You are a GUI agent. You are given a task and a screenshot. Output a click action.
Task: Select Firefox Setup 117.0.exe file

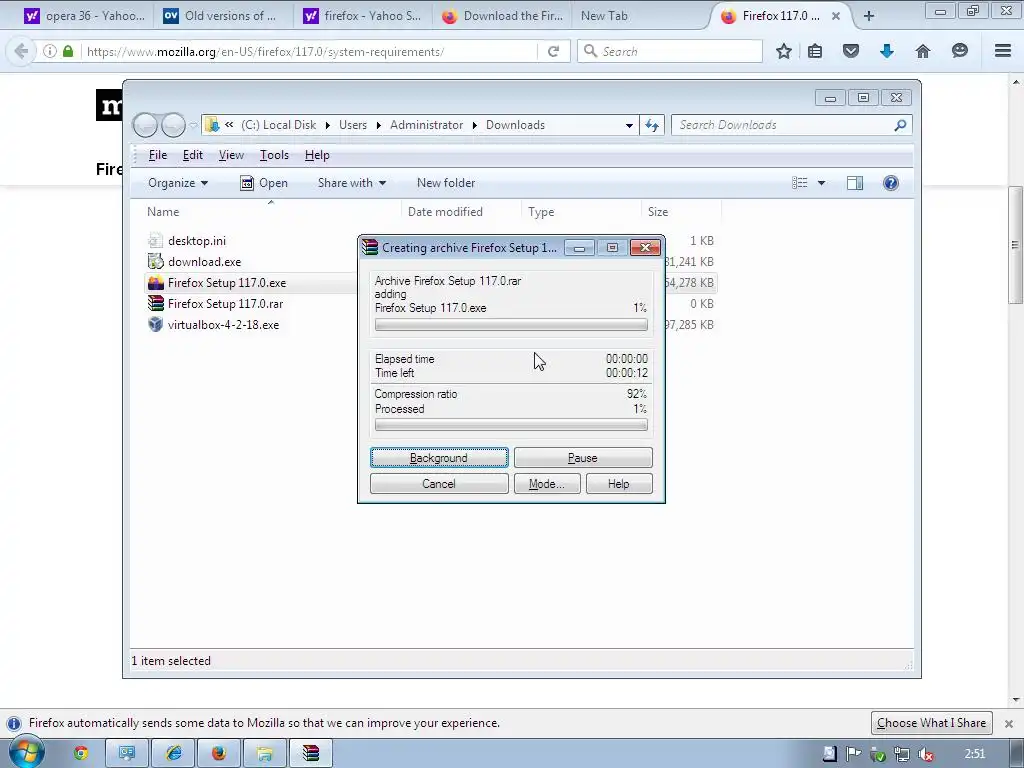point(227,283)
